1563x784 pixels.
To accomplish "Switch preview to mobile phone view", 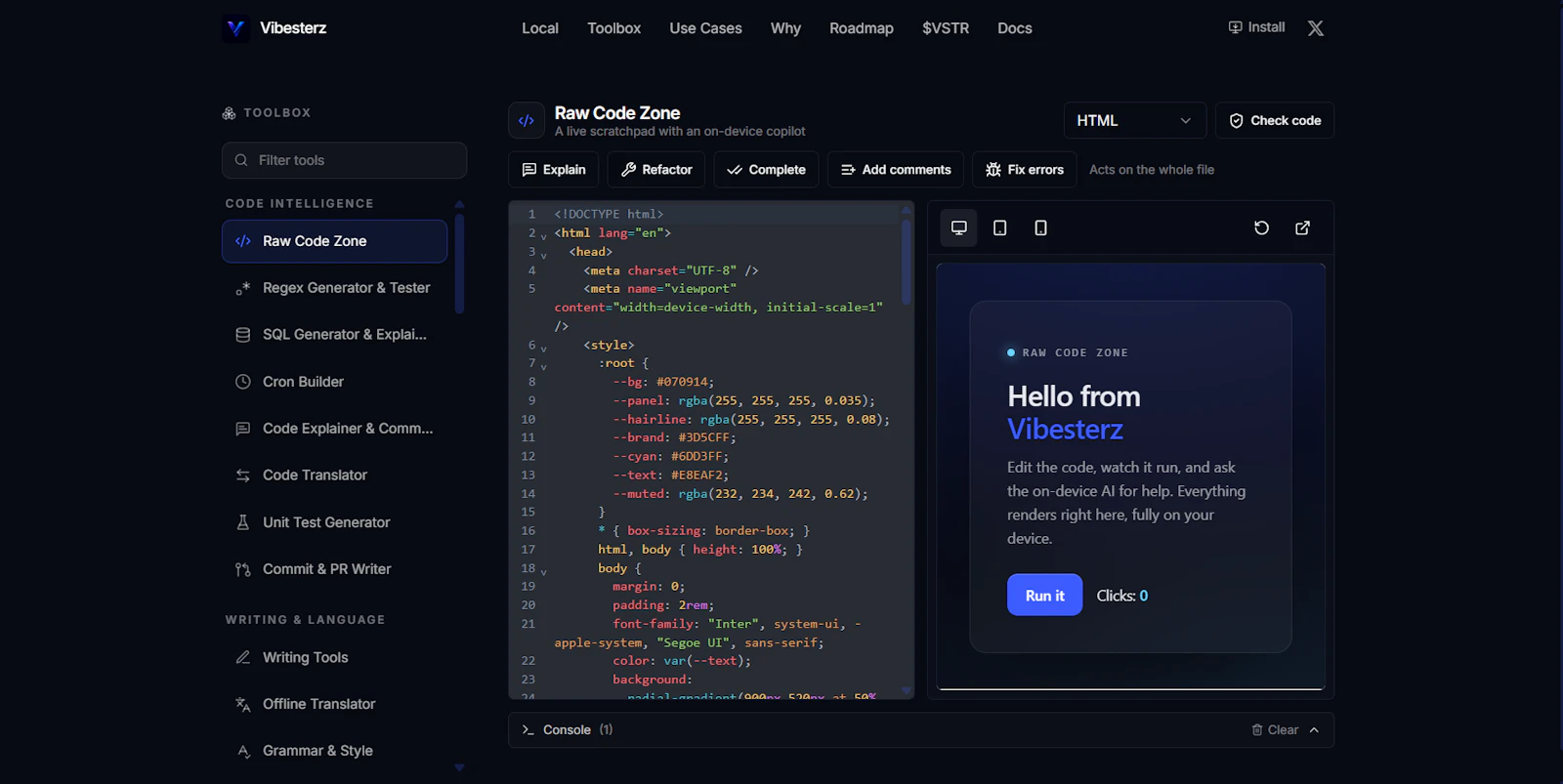I will coord(1041,227).
